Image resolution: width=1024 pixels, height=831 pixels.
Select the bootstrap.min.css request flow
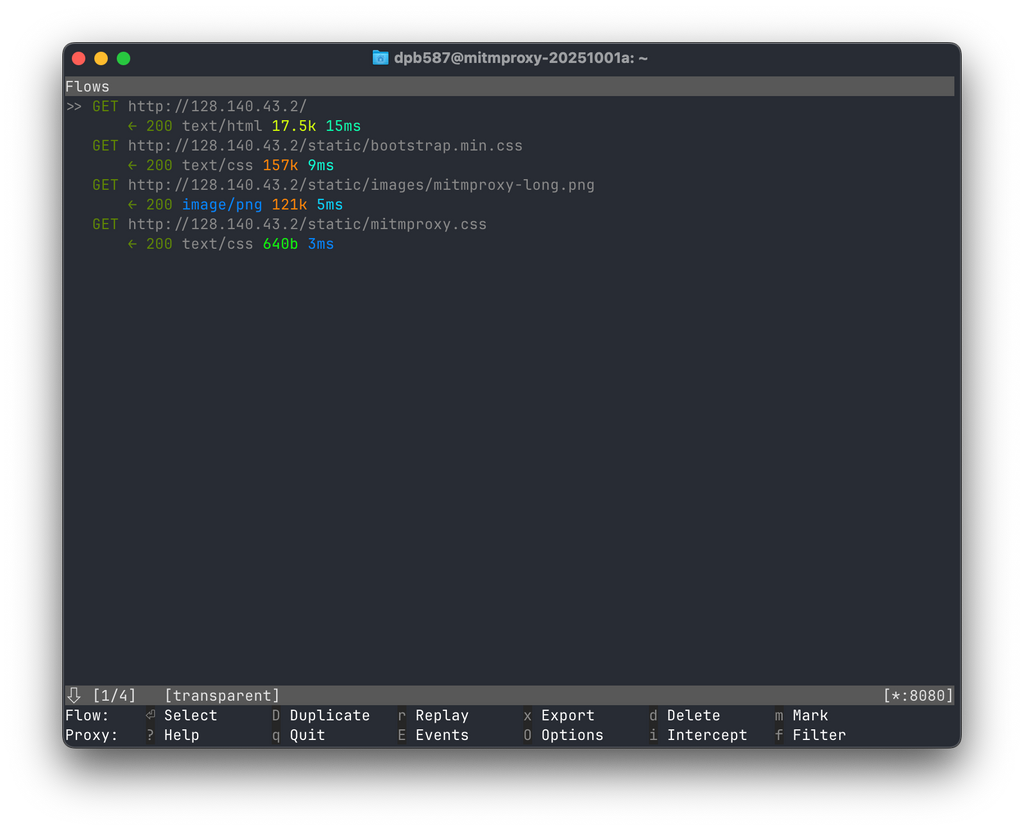(x=324, y=146)
